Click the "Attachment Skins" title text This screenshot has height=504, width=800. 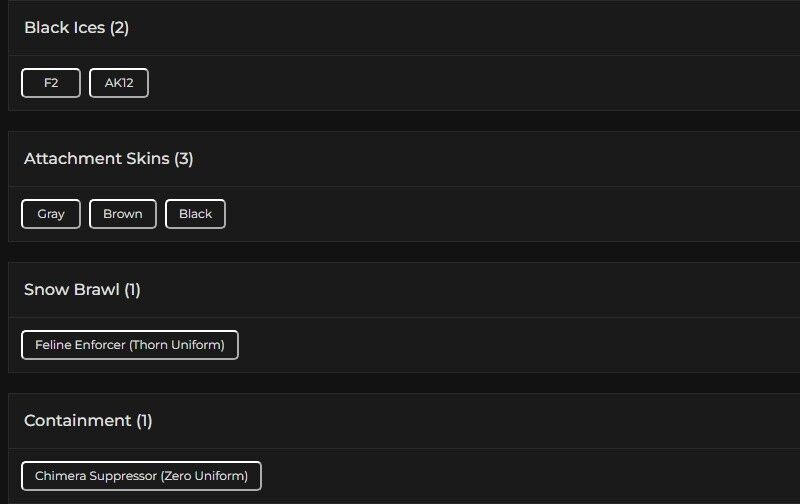pos(96,159)
